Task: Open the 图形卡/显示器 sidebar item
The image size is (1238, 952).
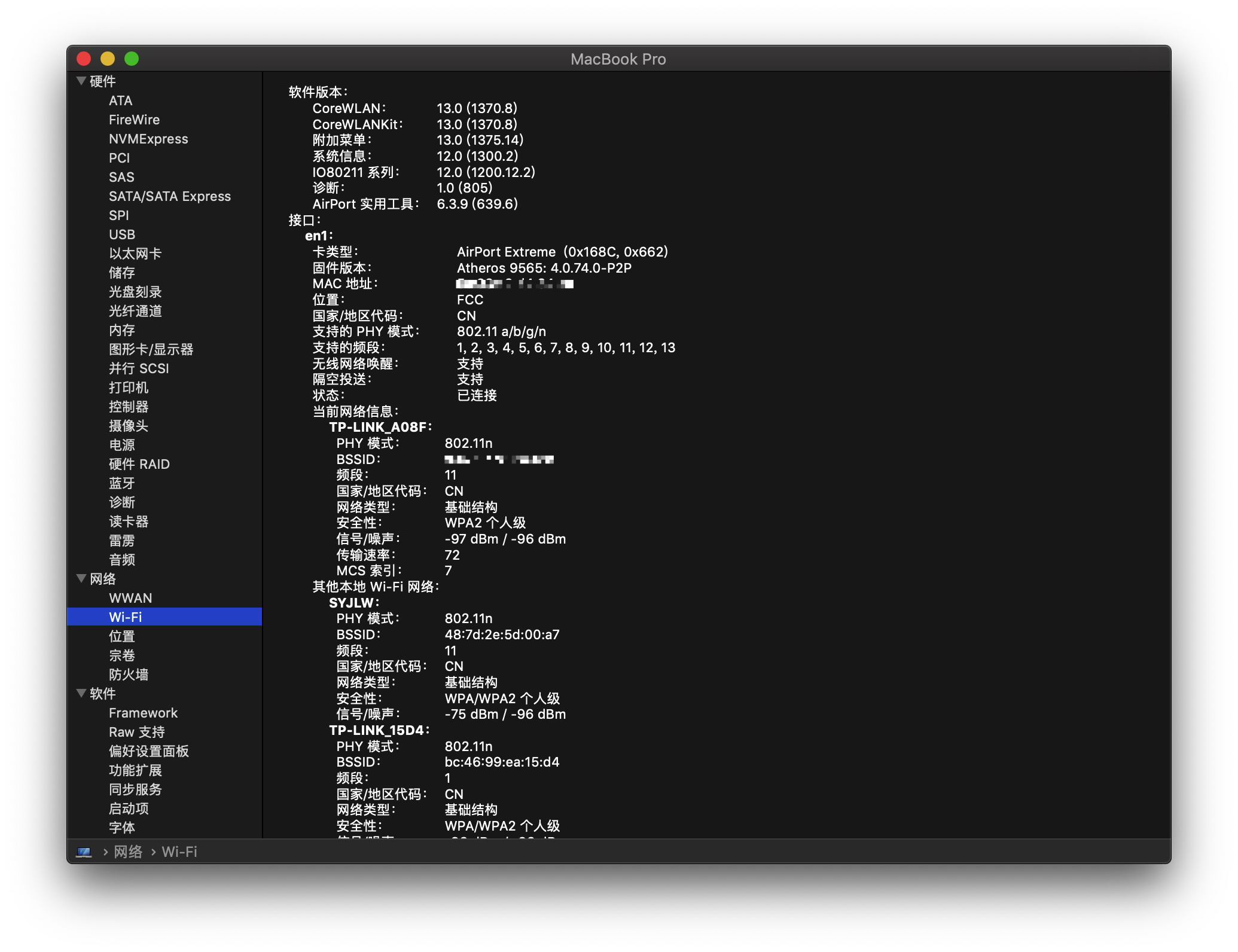Action: [x=151, y=349]
